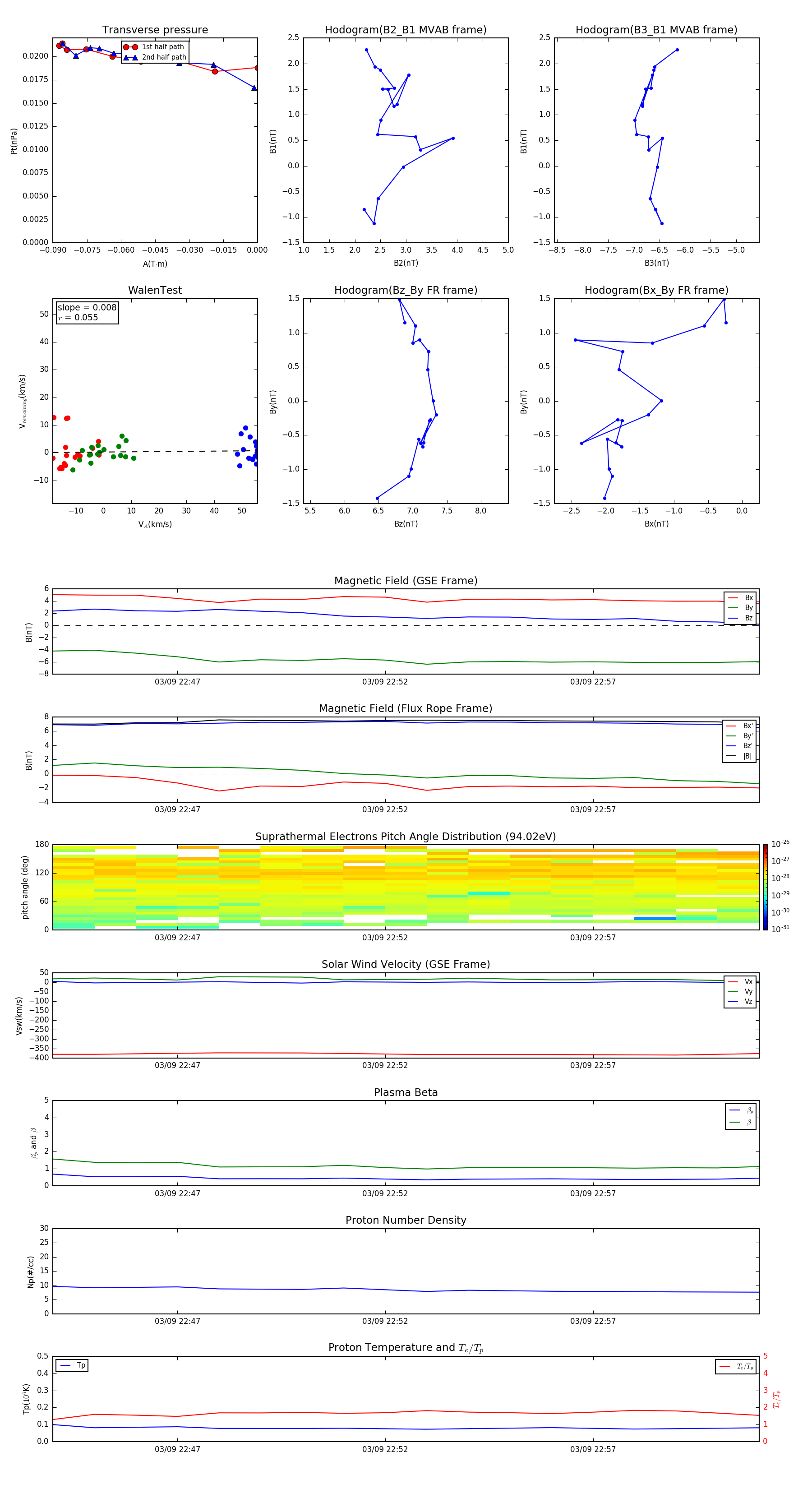Click the 'Hodogram(Bx_By FR frame)' title
The width and height of the screenshot is (812, 1489).
[x=656, y=290]
